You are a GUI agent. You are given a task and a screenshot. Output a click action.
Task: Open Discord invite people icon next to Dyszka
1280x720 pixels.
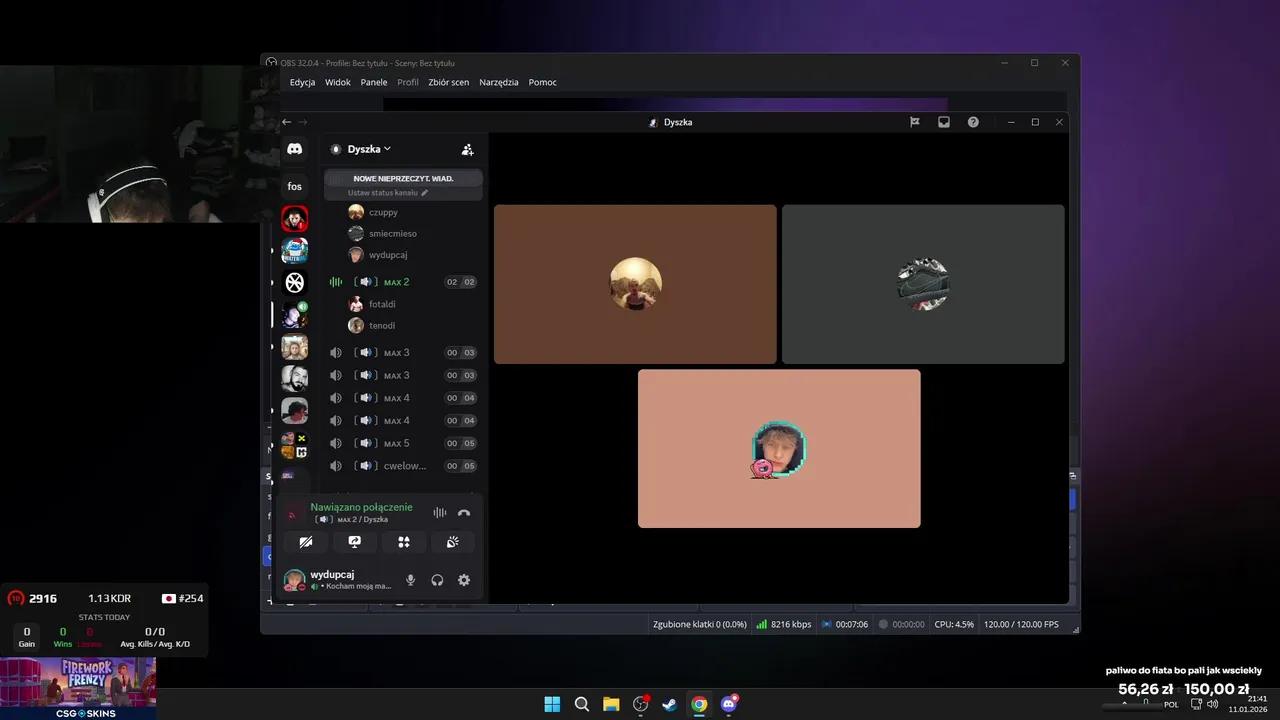click(x=467, y=149)
